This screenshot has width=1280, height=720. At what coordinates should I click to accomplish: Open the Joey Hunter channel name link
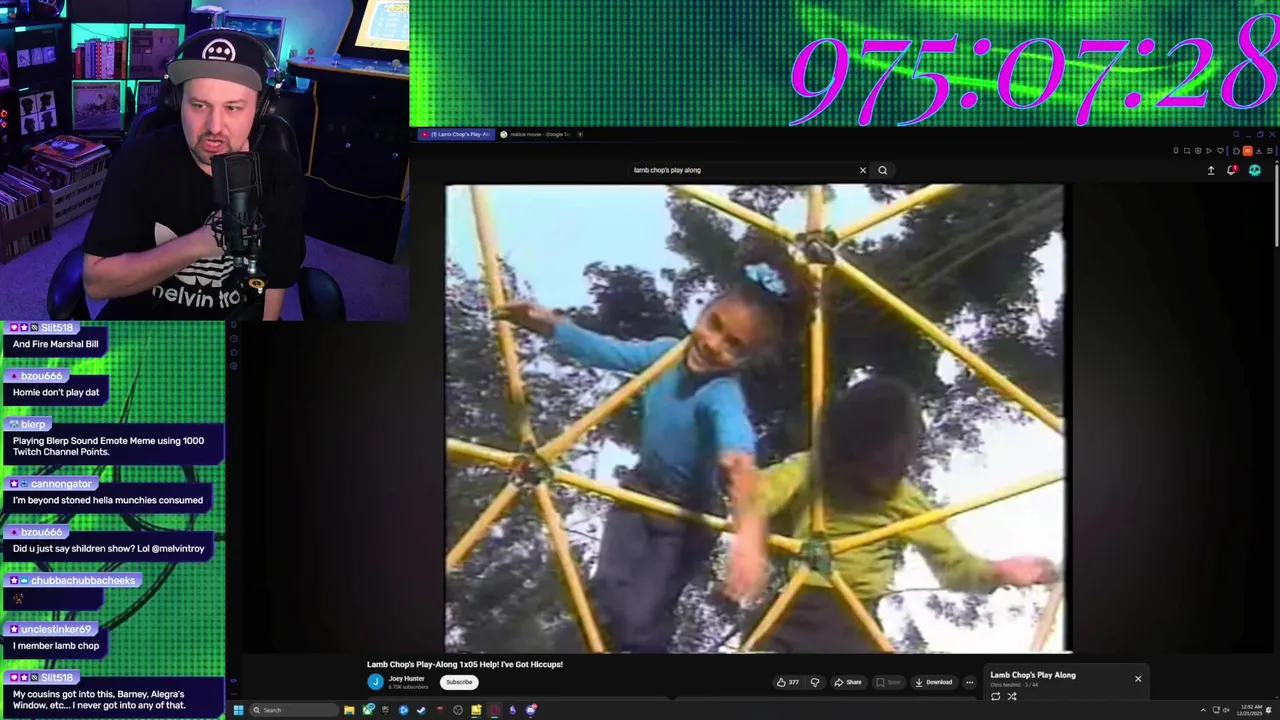click(406, 679)
